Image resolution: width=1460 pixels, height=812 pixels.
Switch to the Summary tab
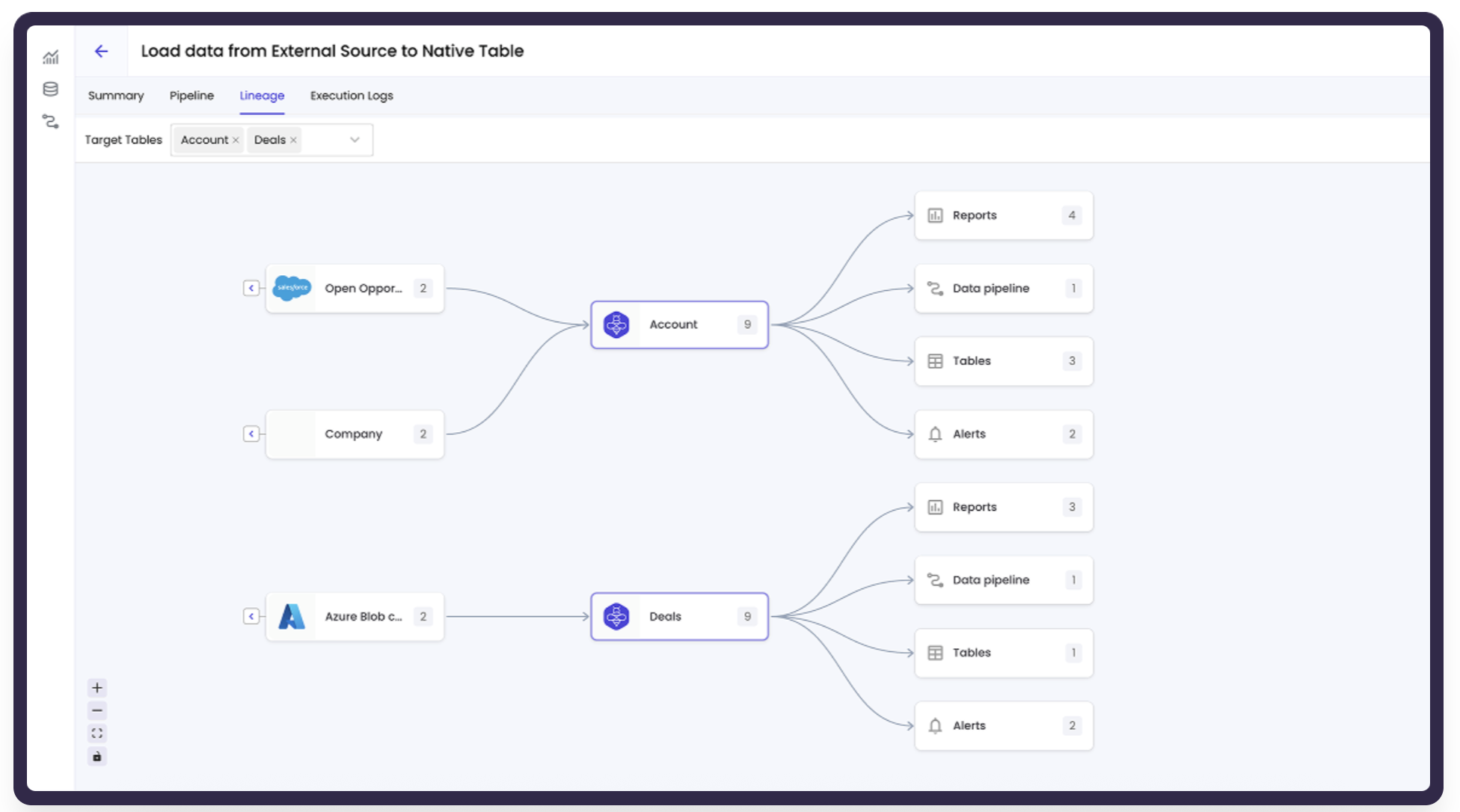click(116, 96)
